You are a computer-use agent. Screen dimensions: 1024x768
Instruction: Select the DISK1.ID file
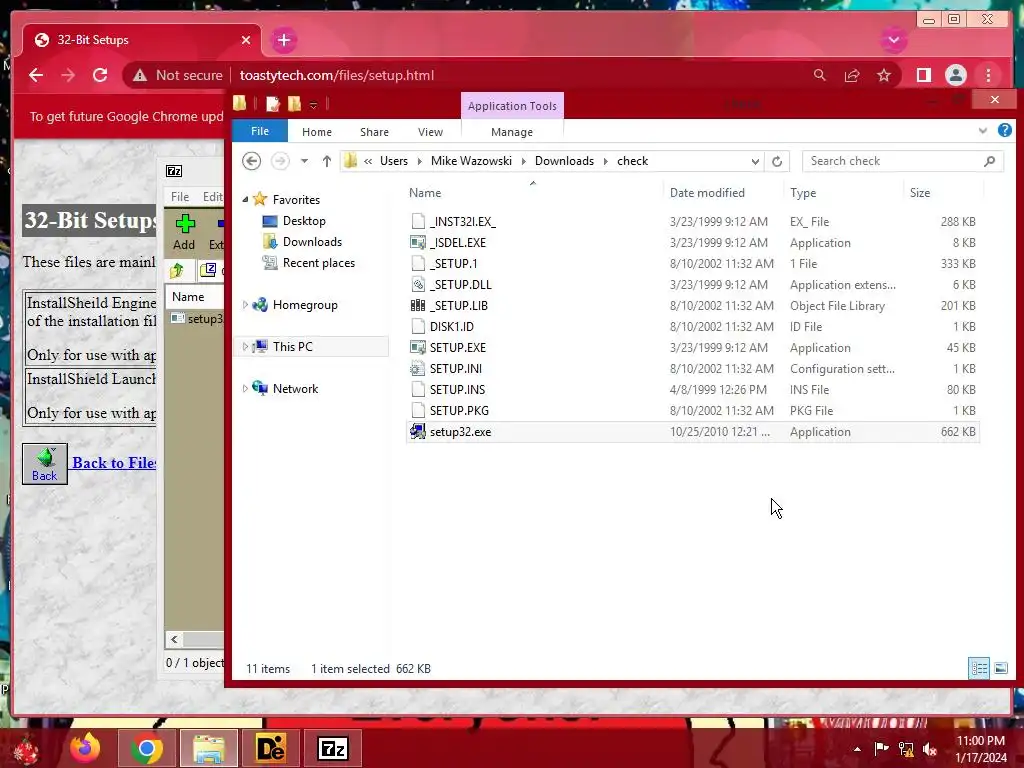(451, 327)
